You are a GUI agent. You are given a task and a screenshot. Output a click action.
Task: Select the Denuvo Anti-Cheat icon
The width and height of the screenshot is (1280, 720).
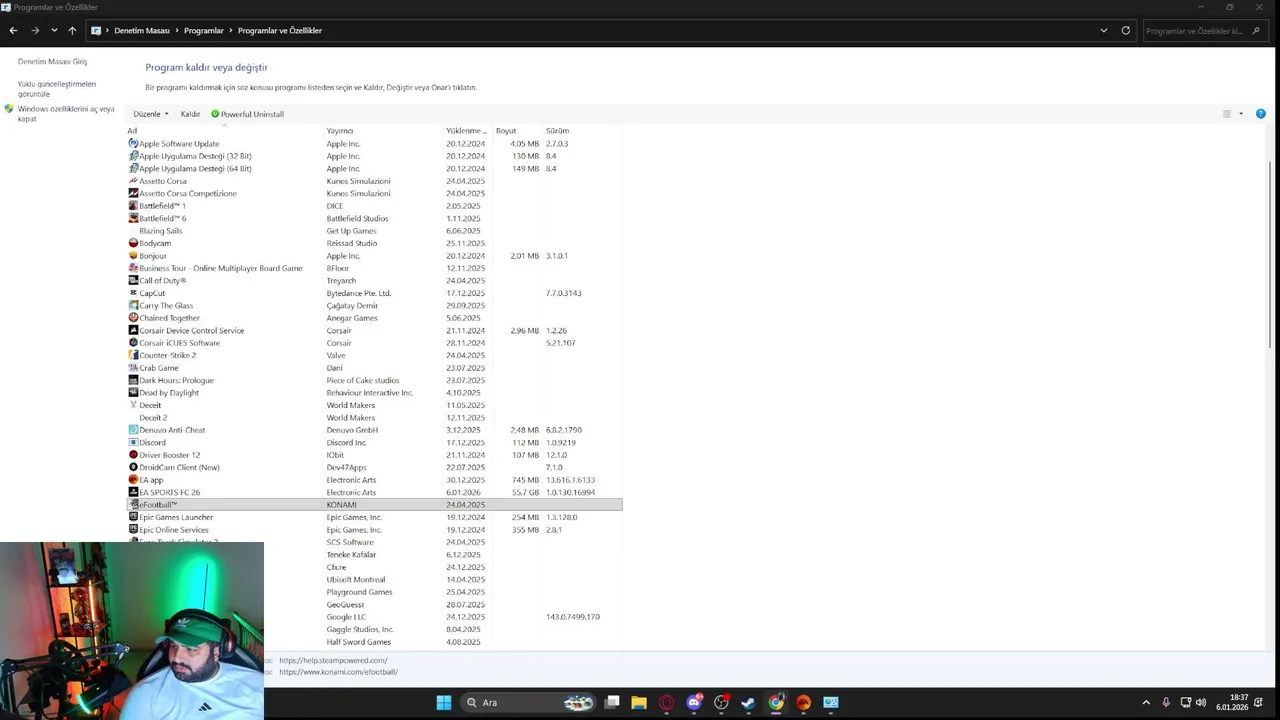coord(133,430)
